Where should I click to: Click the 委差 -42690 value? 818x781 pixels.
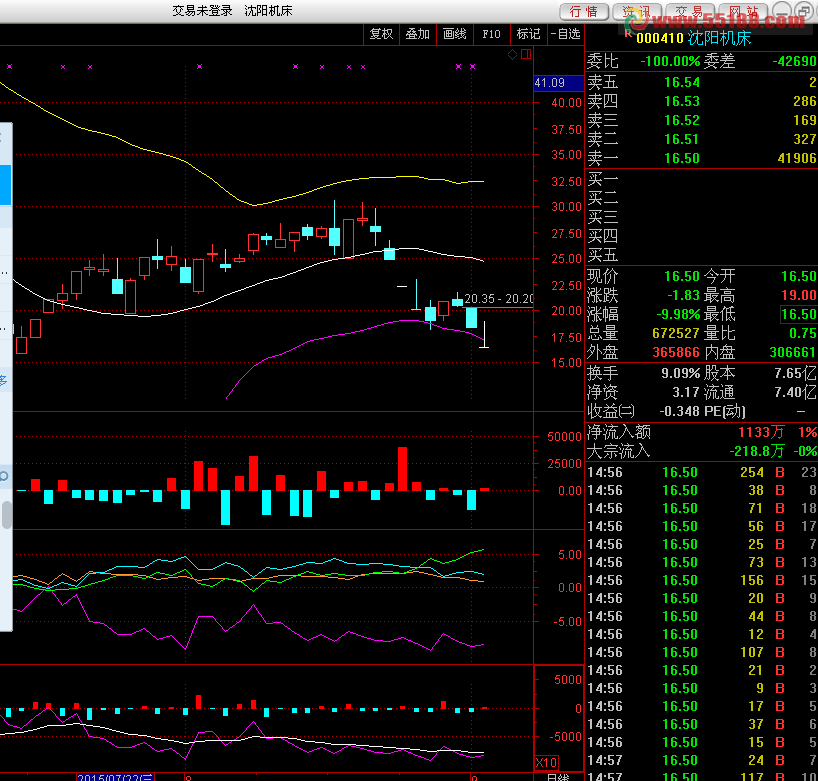coord(794,62)
